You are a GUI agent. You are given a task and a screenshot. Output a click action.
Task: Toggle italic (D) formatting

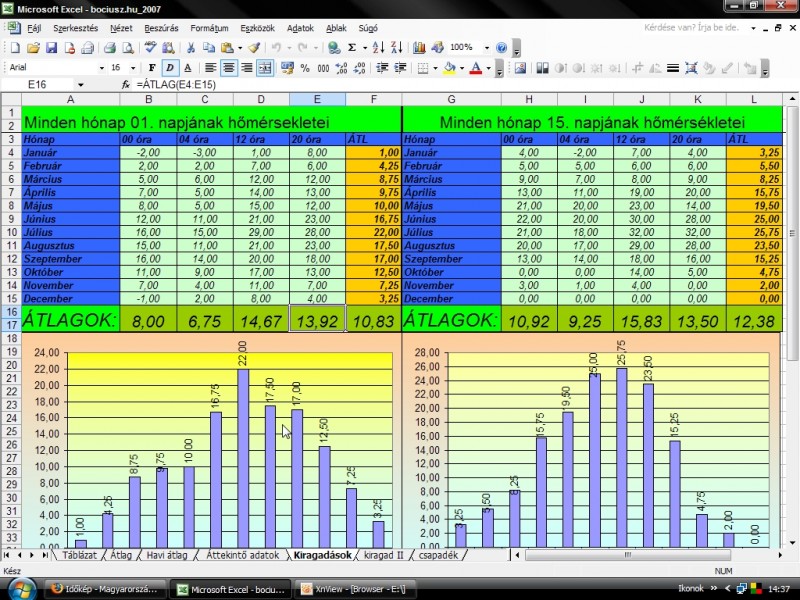169,68
